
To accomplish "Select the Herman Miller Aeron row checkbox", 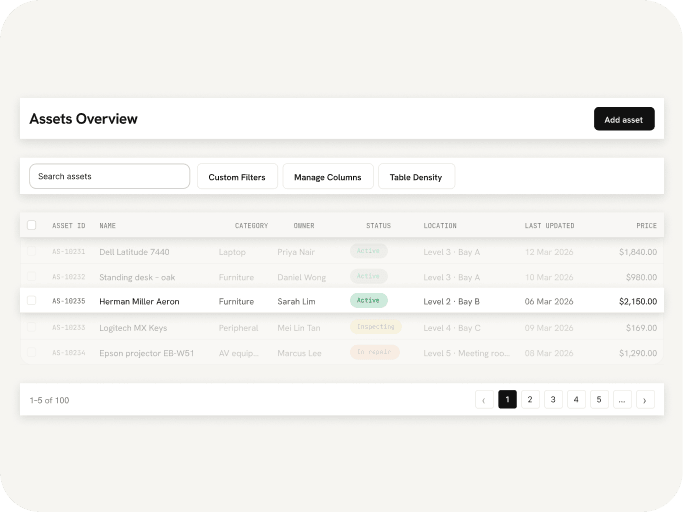I will coord(31,301).
